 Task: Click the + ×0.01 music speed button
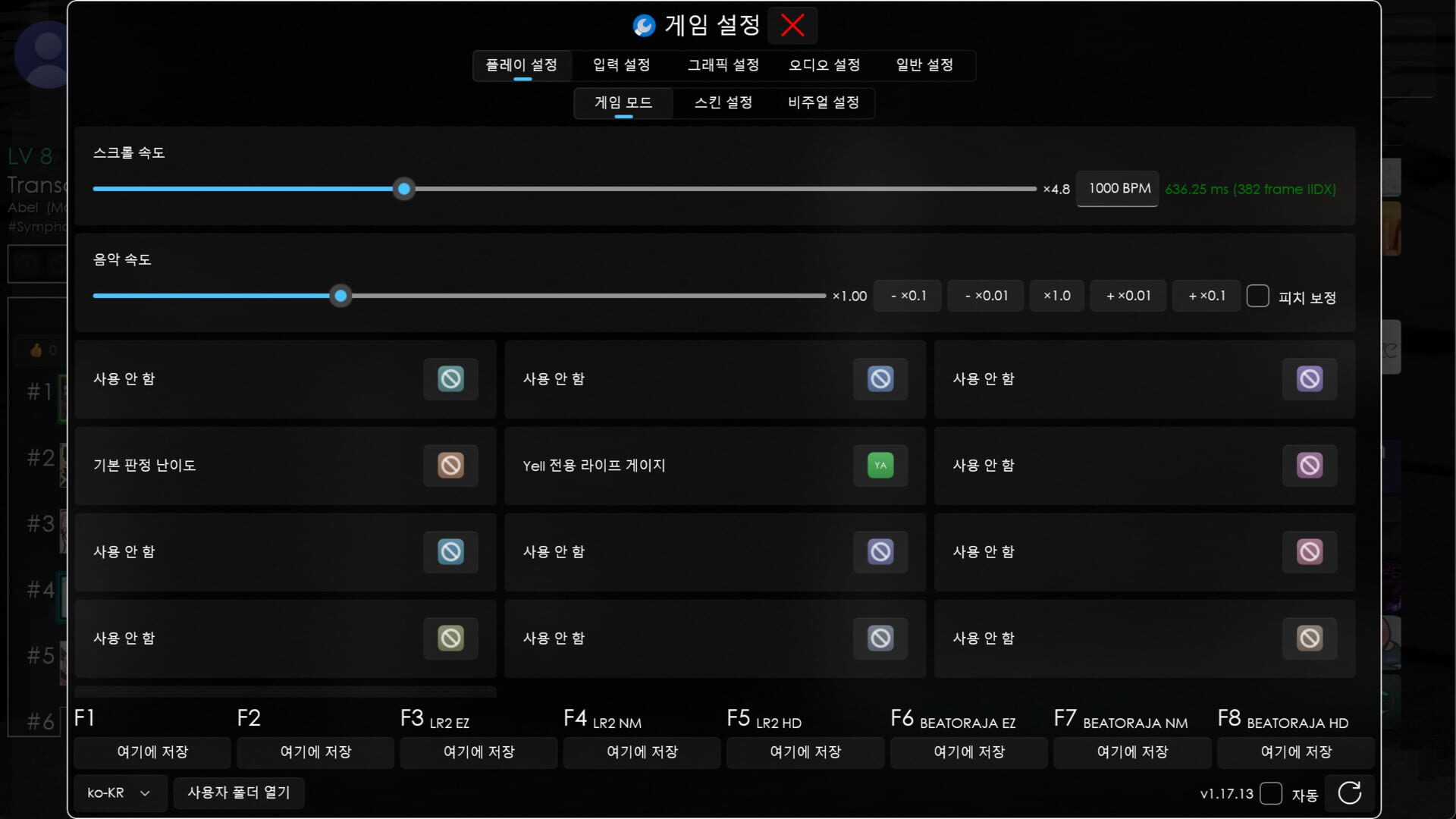click(x=1128, y=296)
